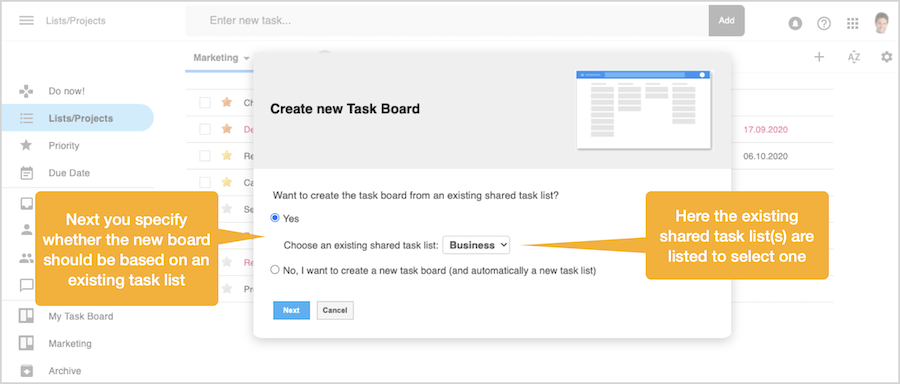
Task: Click the 06.10.2020 due date
Action: click(766, 156)
